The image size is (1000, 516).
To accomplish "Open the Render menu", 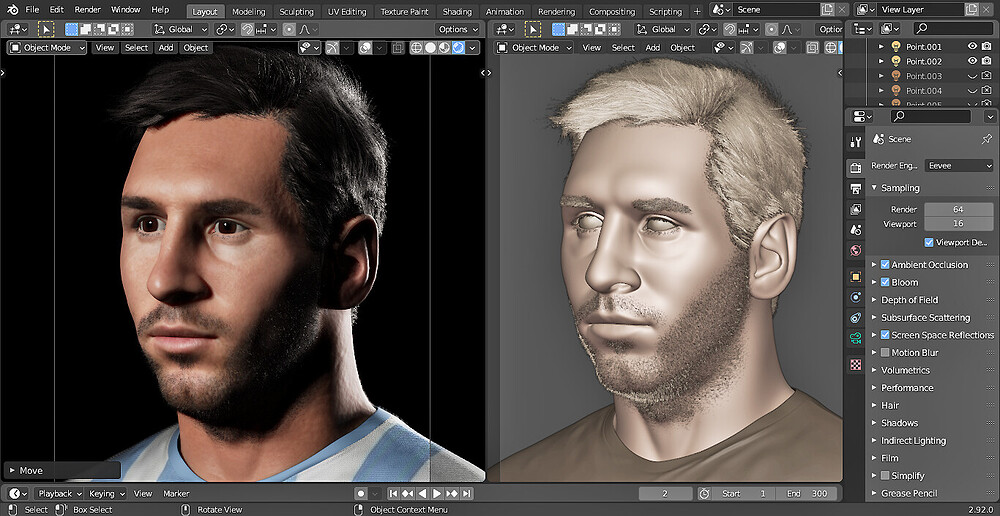I will 87,10.
